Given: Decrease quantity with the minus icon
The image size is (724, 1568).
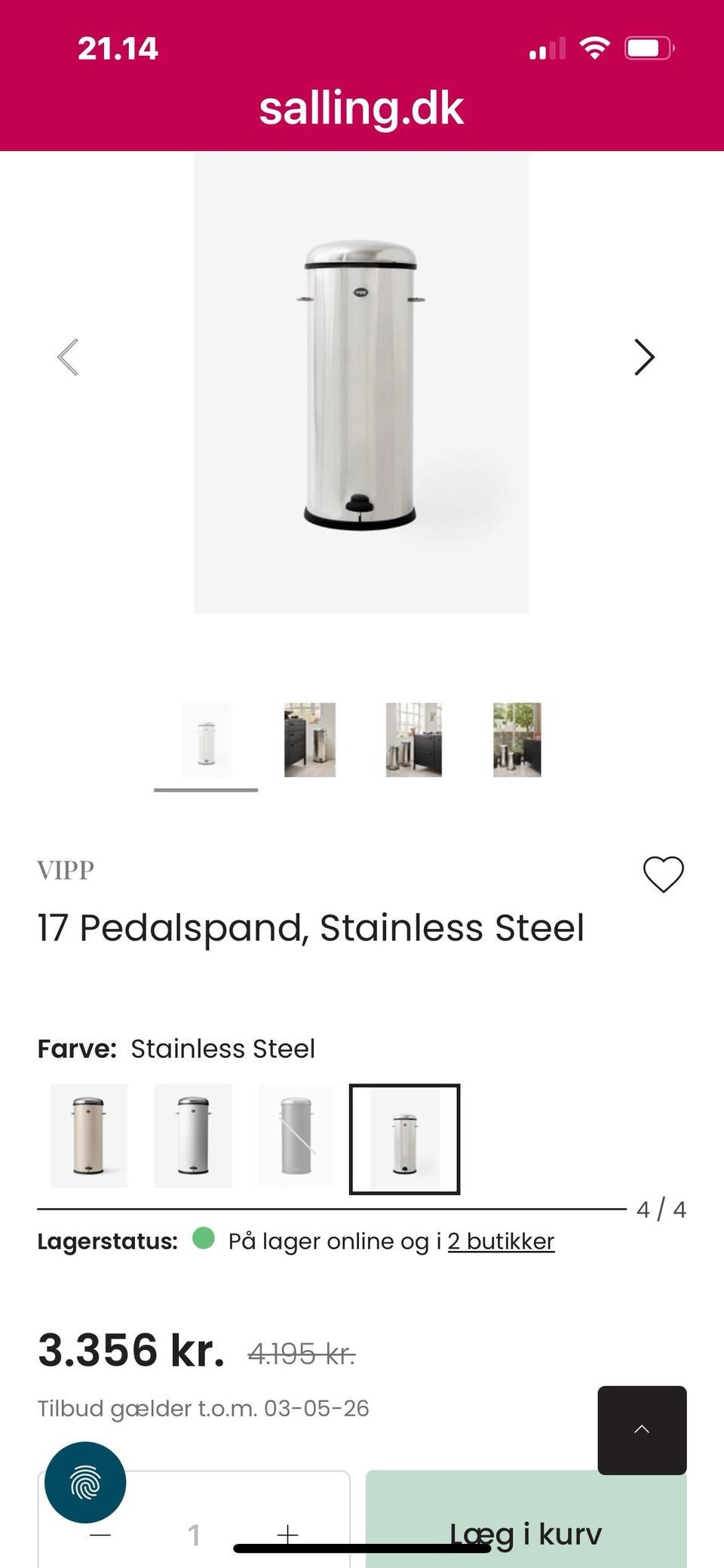Looking at the screenshot, I should pyautogui.click(x=100, y=1535).
